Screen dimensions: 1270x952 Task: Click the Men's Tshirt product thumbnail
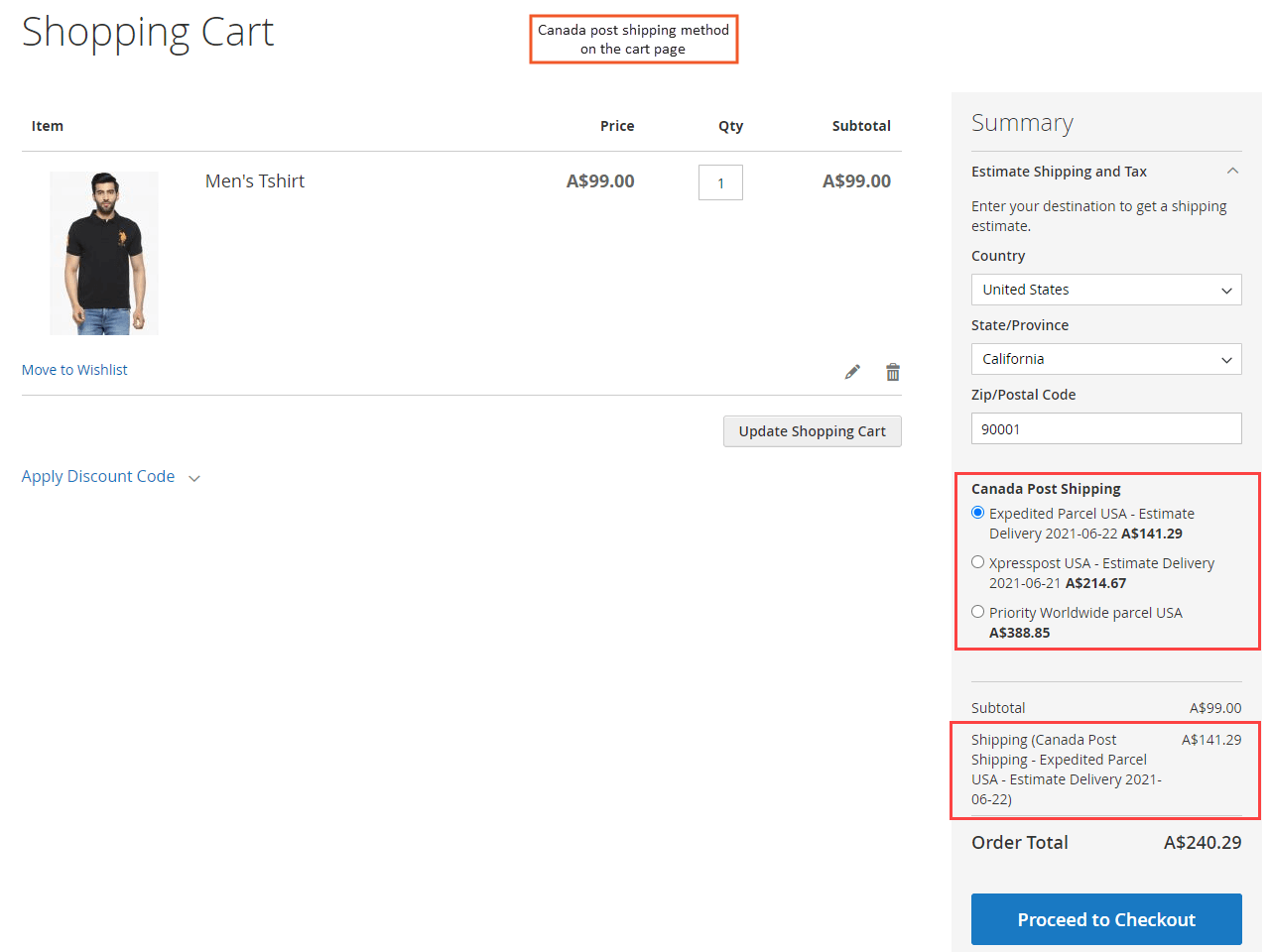(x=104, y=253)
